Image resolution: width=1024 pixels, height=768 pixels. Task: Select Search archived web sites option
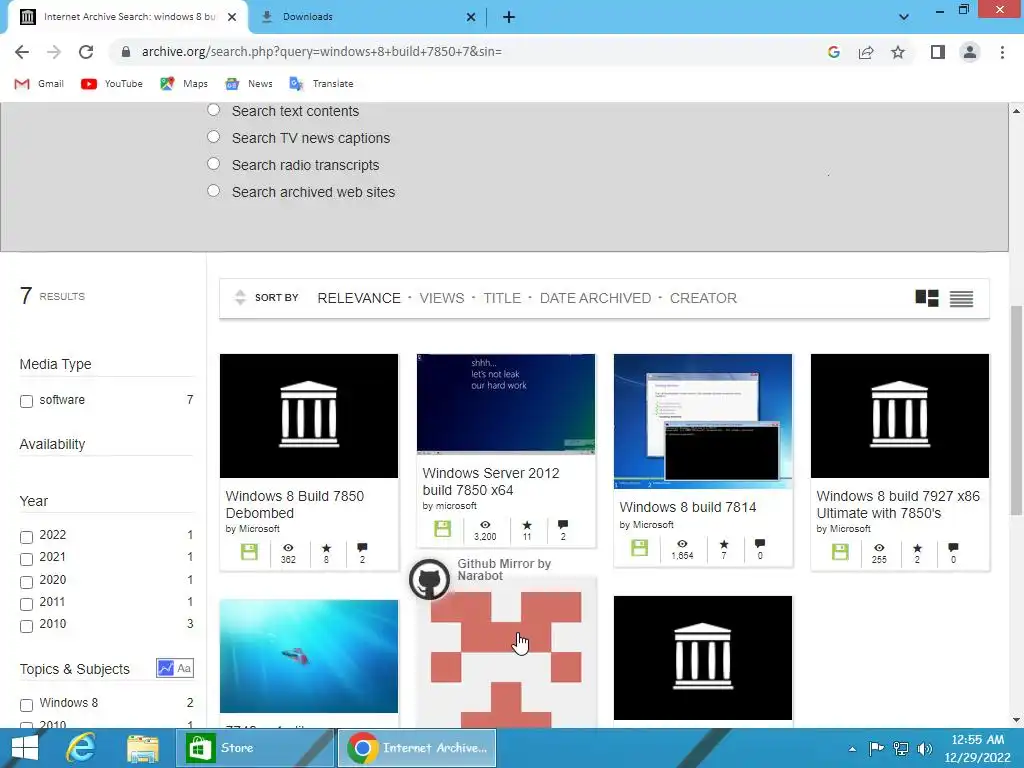click(x=214, y=191)
